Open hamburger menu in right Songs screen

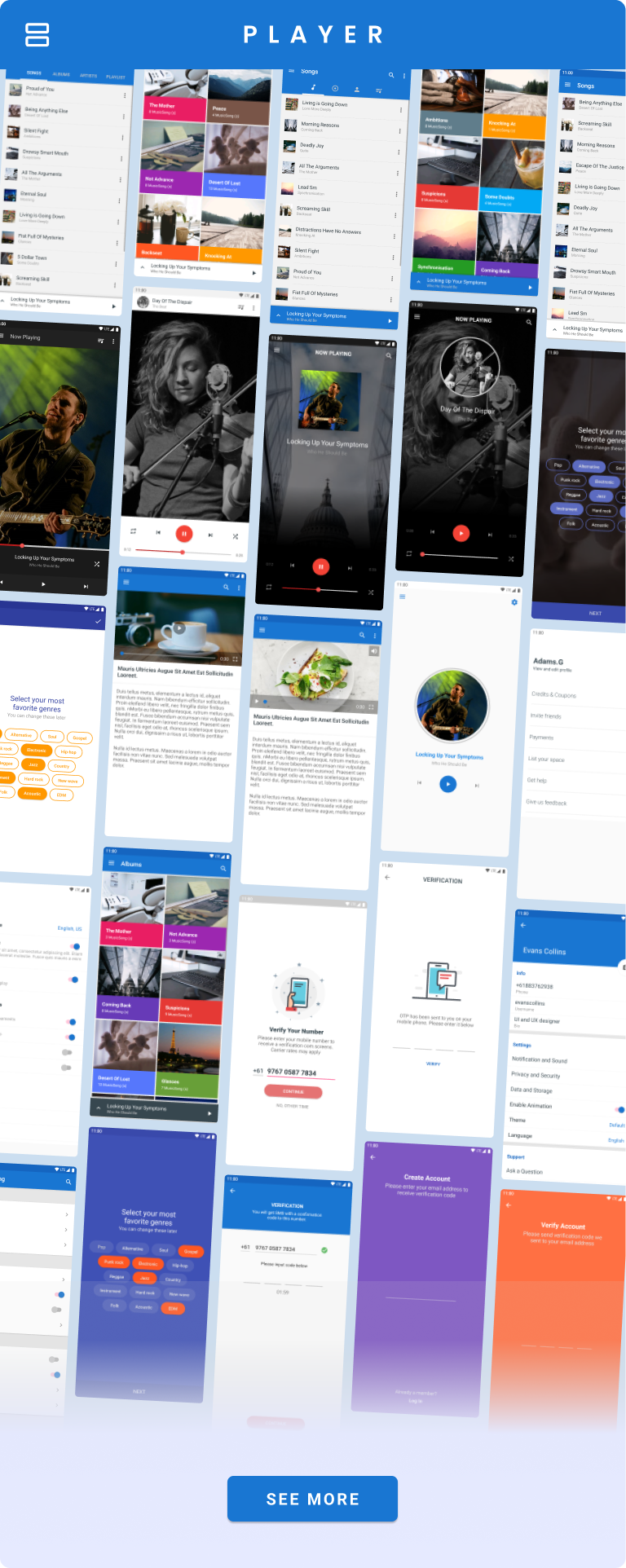(x=567, y=84)
